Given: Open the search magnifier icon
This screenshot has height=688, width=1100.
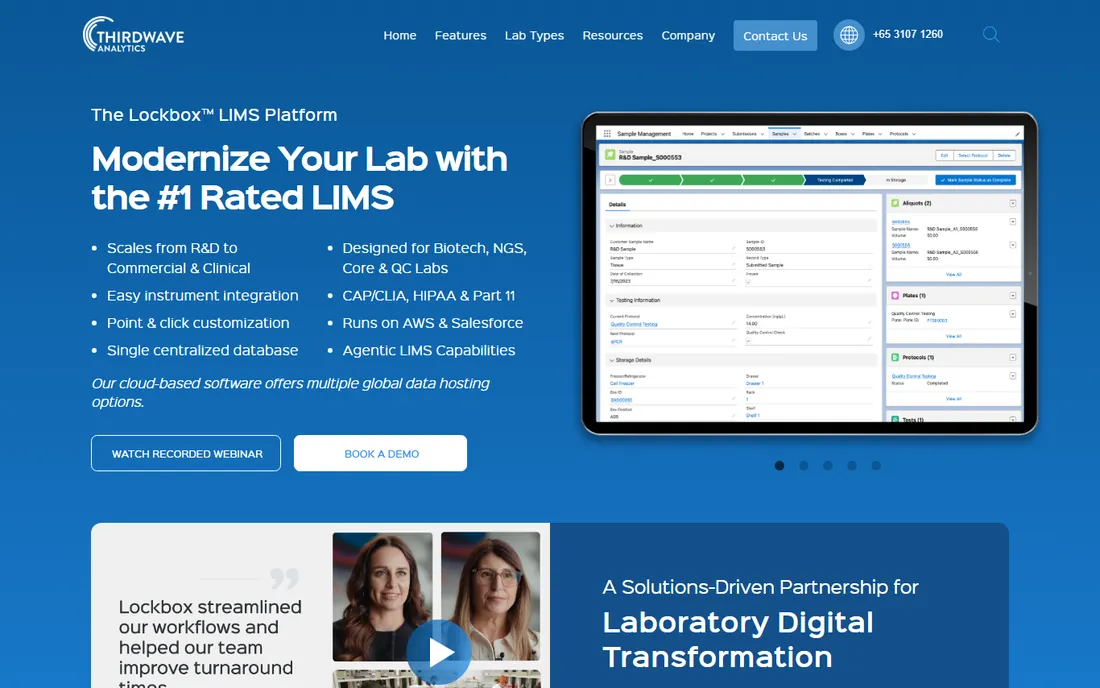Looking at the screenshot, I should (991, 34).
